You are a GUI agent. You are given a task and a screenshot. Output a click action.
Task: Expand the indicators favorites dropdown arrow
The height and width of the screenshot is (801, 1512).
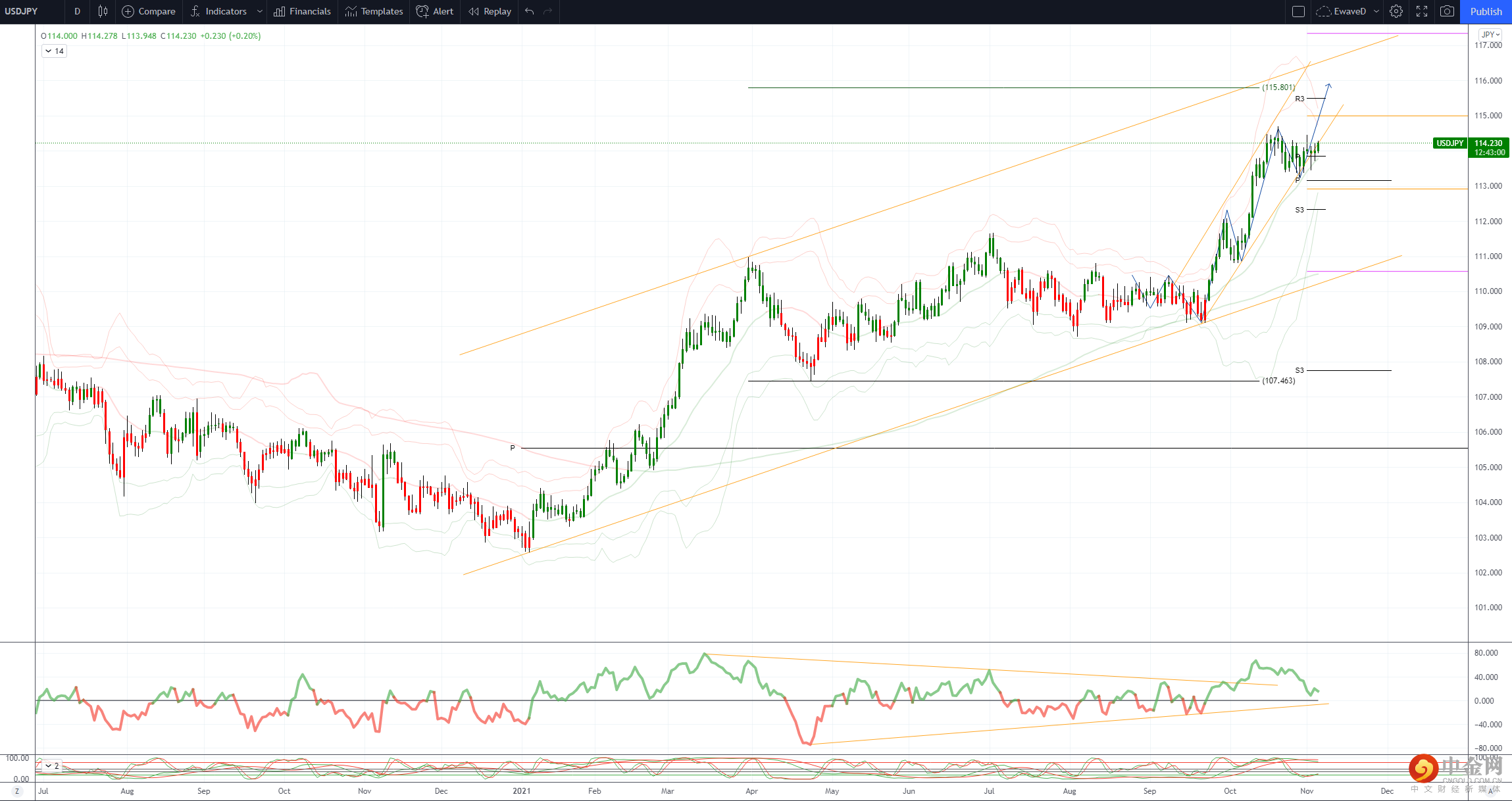point(260,11)
